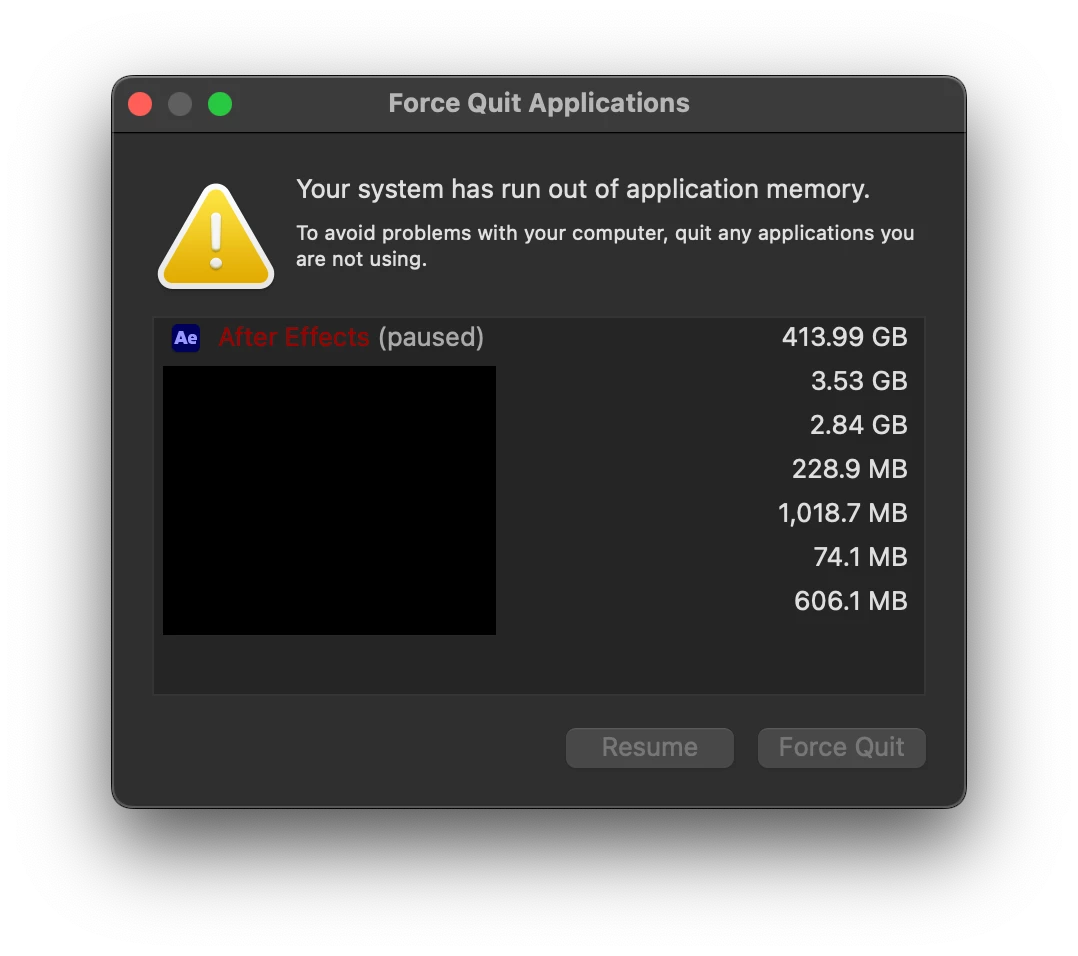Click the yellow warning triangle icon
This screenshot has height=956, width=1078.
click(x=216, y=236)
